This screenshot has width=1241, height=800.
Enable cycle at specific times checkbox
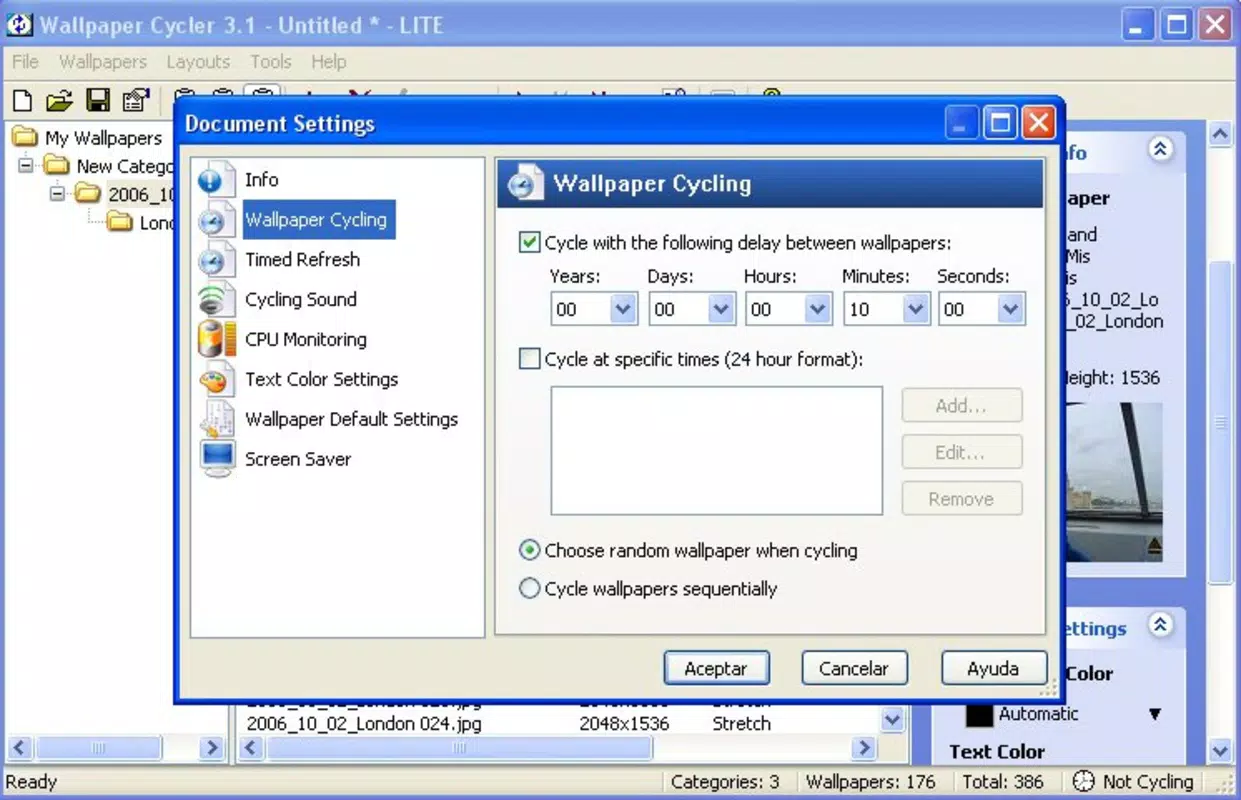pos(530,359)
